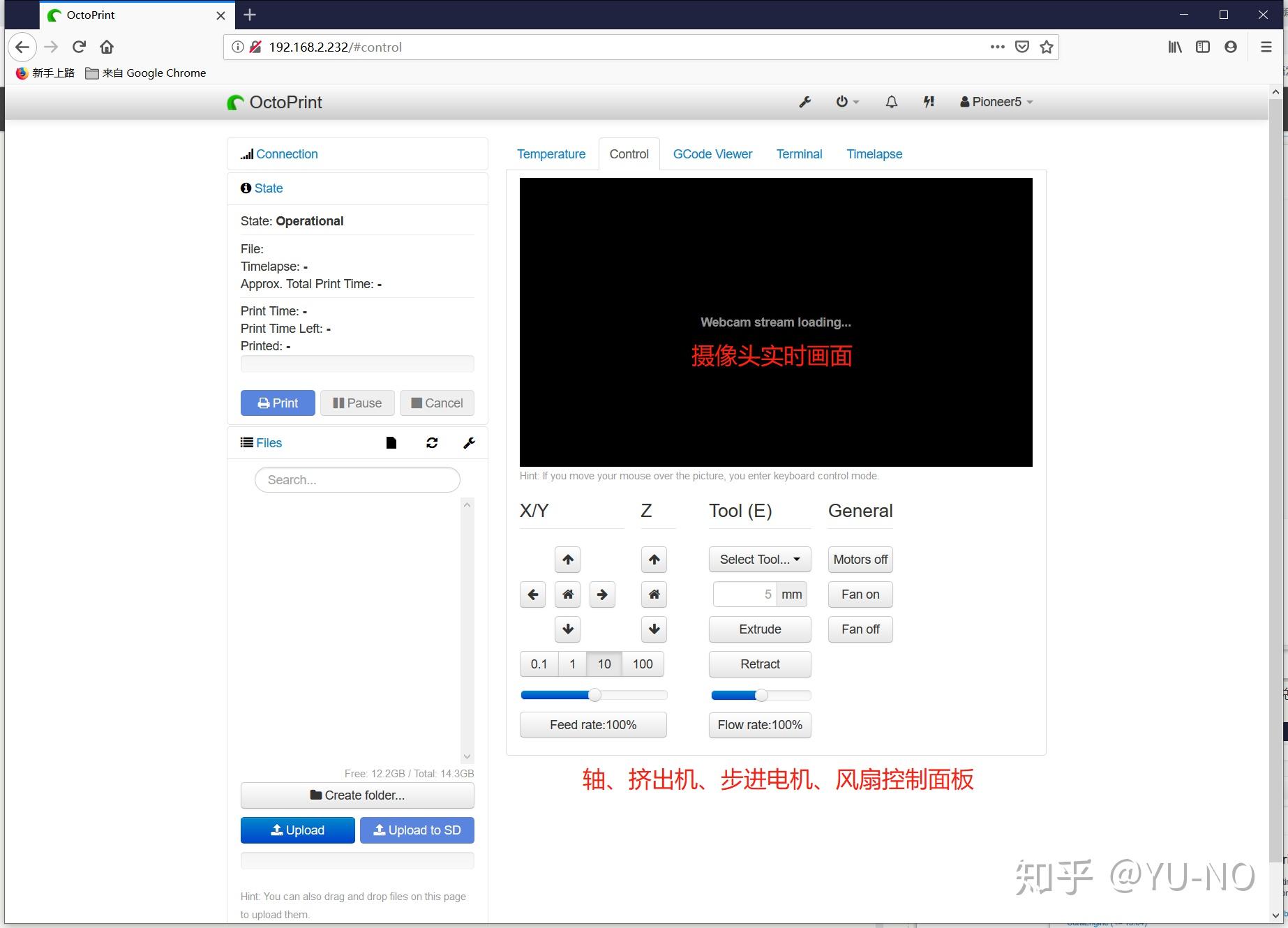The width and height of the screenshot is (1288, 928).
Task: Open the Select Tool dropdown
Action: pos(759,559)
